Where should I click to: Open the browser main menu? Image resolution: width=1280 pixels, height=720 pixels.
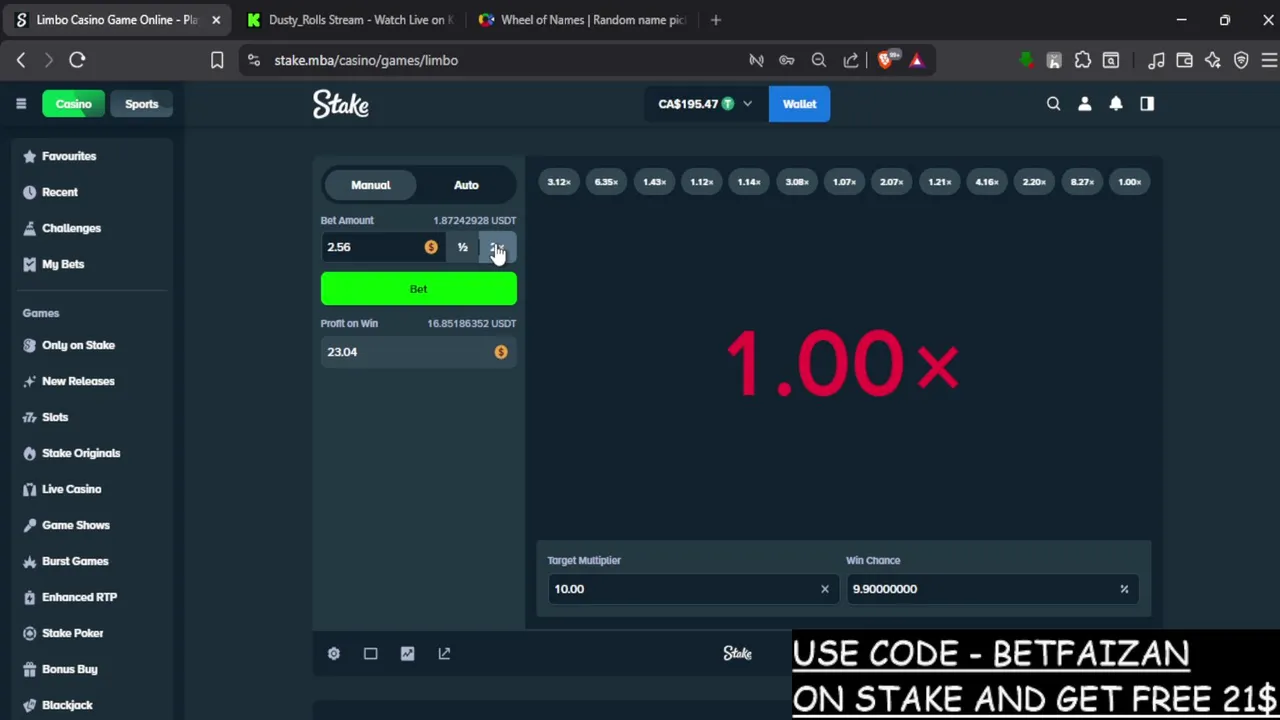[1269, 60]
